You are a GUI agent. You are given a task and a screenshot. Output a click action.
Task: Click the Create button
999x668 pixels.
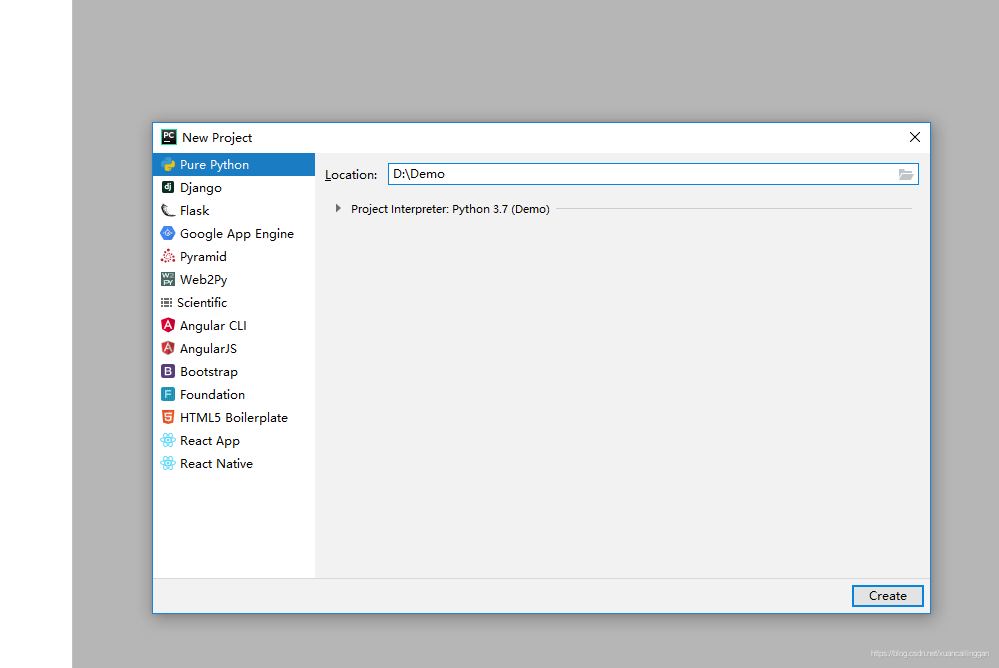[888, 595]
